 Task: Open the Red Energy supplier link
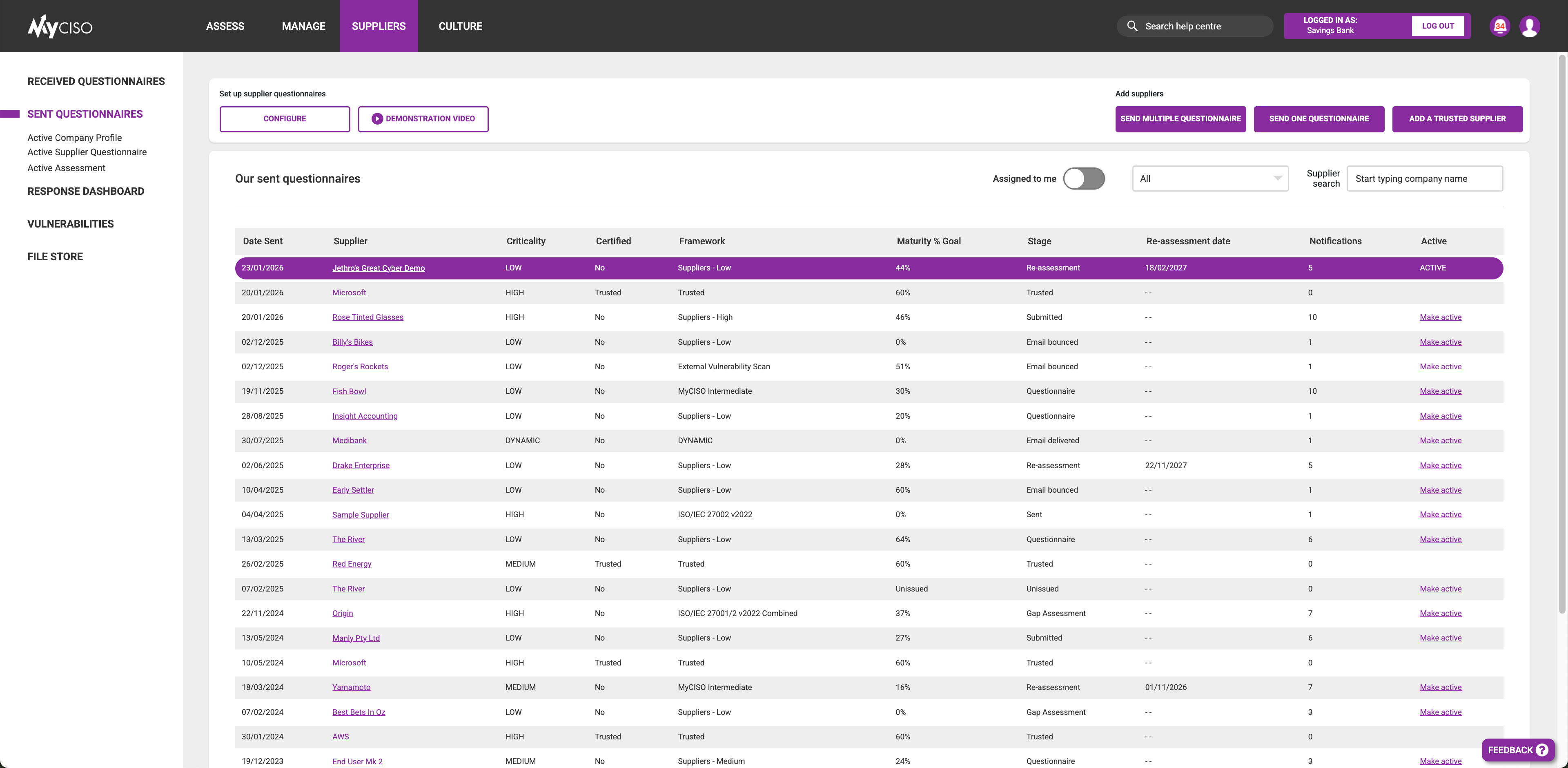point(352,564)
